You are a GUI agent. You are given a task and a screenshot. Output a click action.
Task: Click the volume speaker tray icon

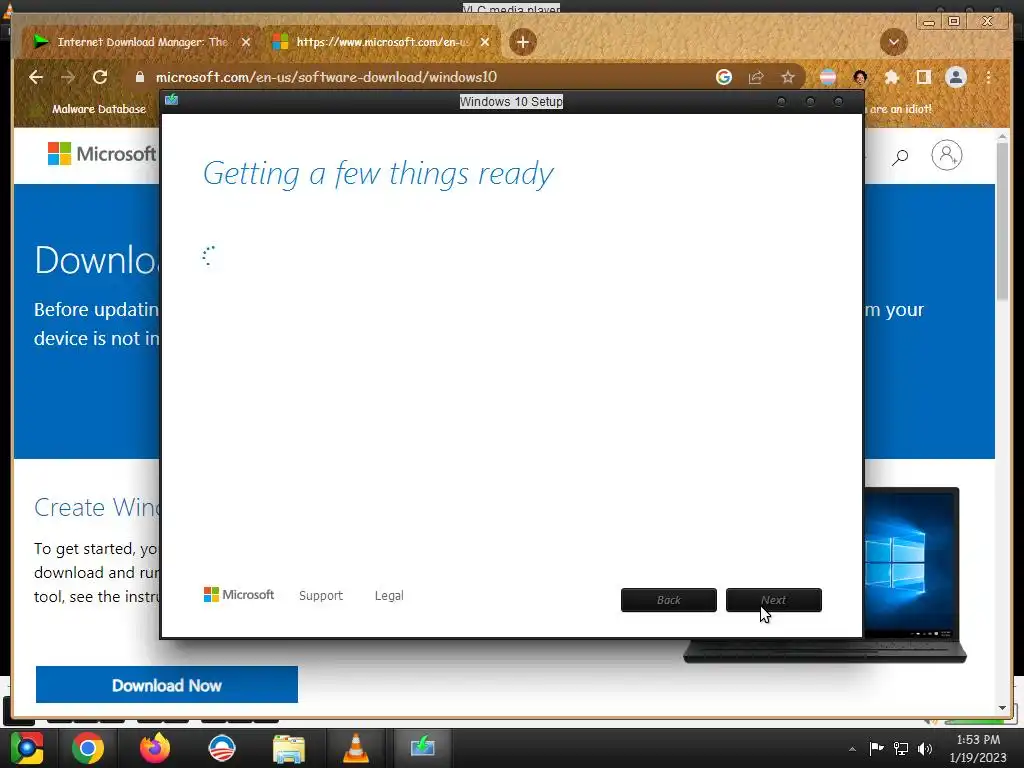(925, 748)
